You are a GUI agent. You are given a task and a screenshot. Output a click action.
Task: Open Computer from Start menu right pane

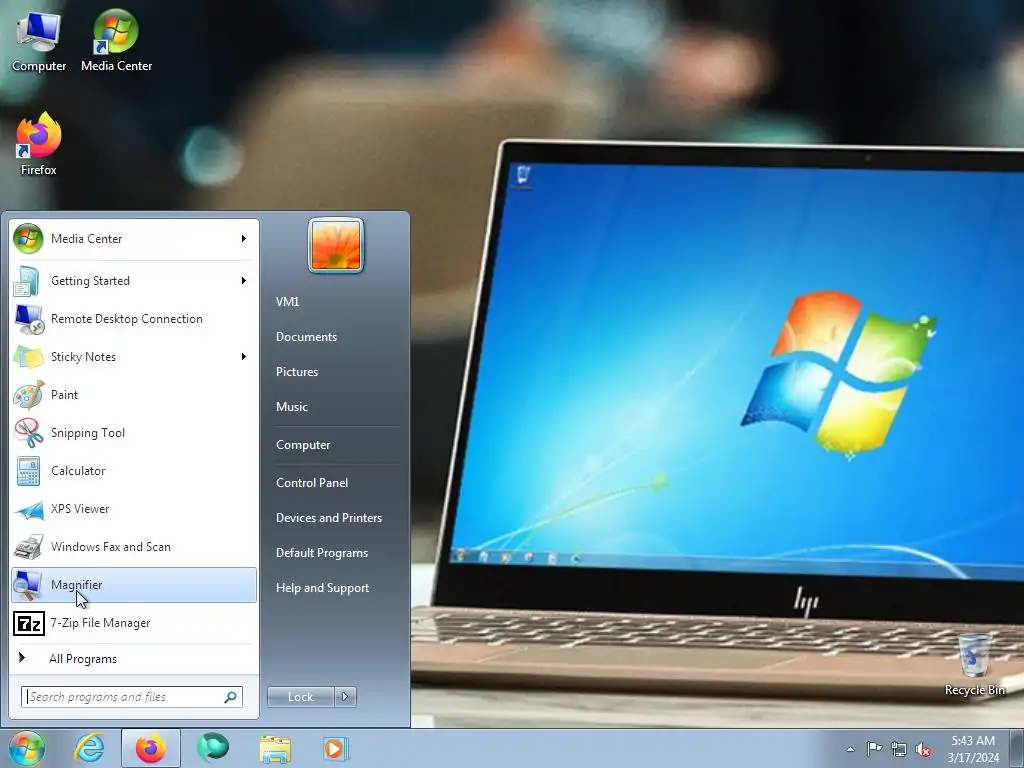pyautogui.click(x=303, y=445)
